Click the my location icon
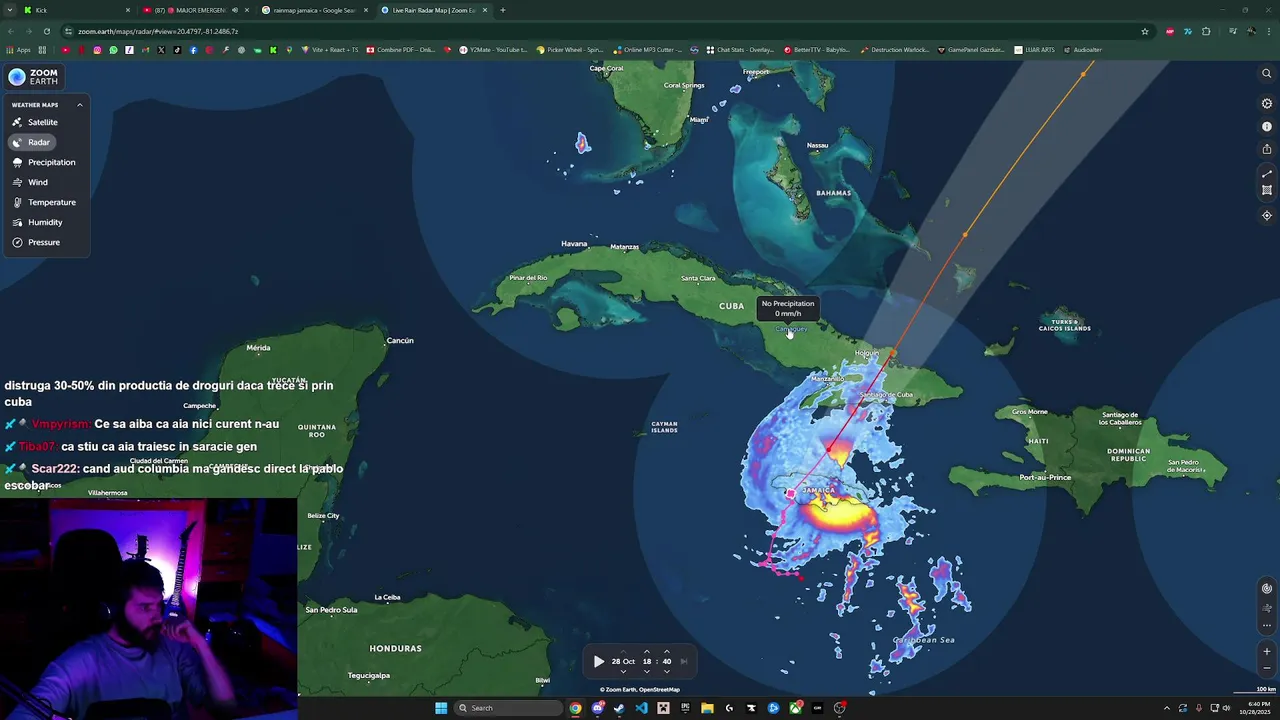1280x720 pixels. (1267, 215)
